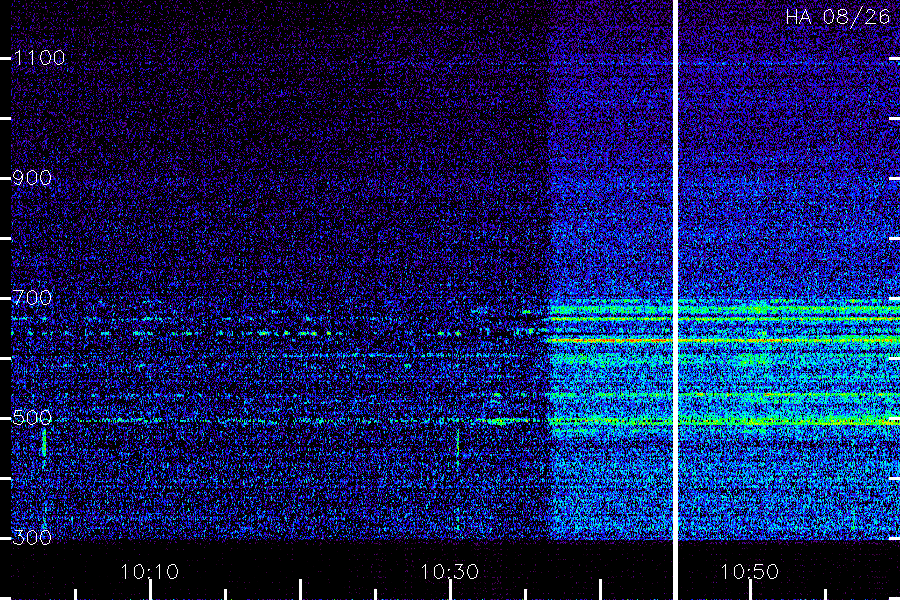Select the white vertical time marker line
The width and height of the screenshot is (900, 600).
click(676, 300)
